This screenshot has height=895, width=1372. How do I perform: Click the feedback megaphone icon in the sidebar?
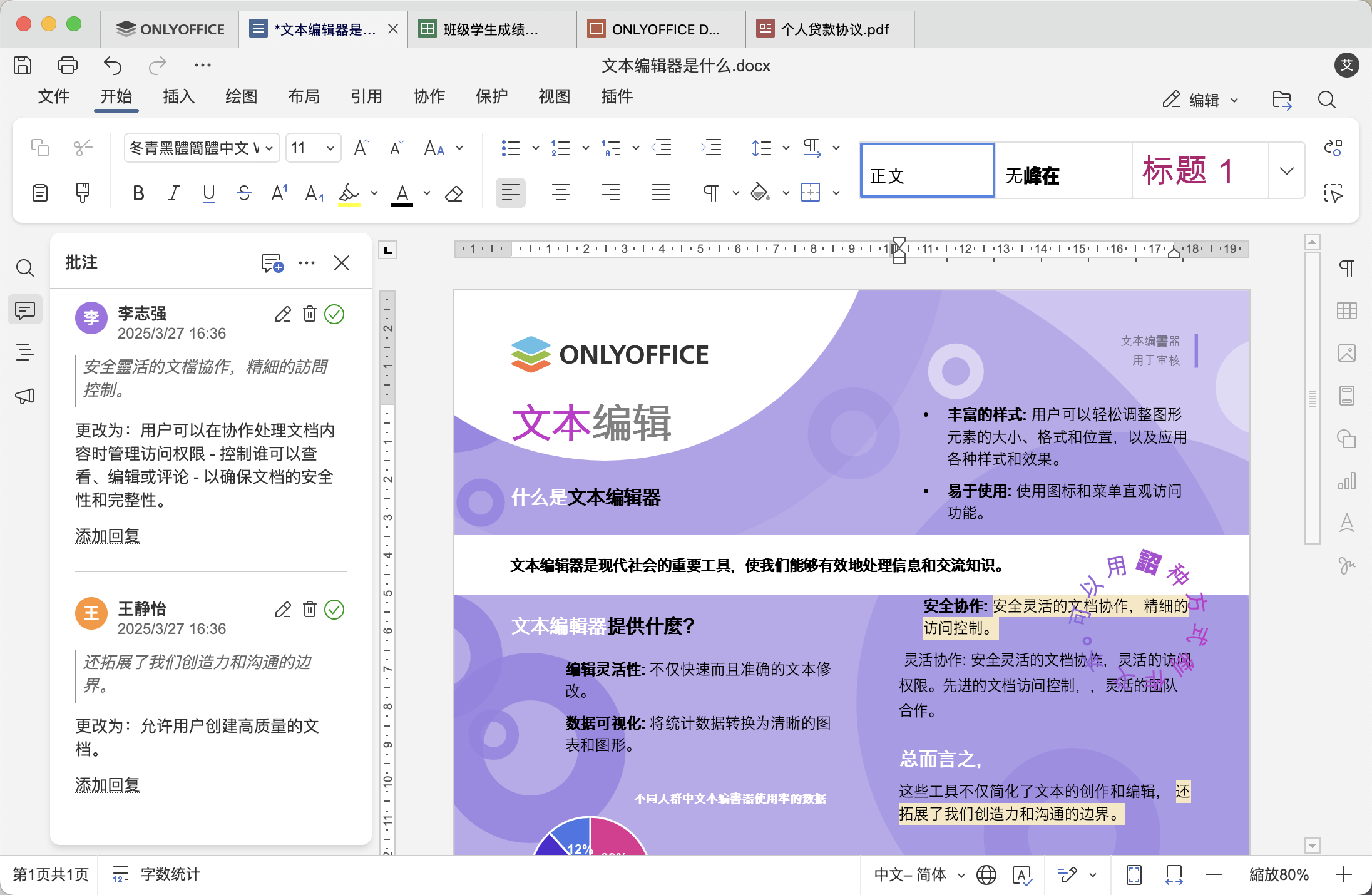(x=25, y=396)
